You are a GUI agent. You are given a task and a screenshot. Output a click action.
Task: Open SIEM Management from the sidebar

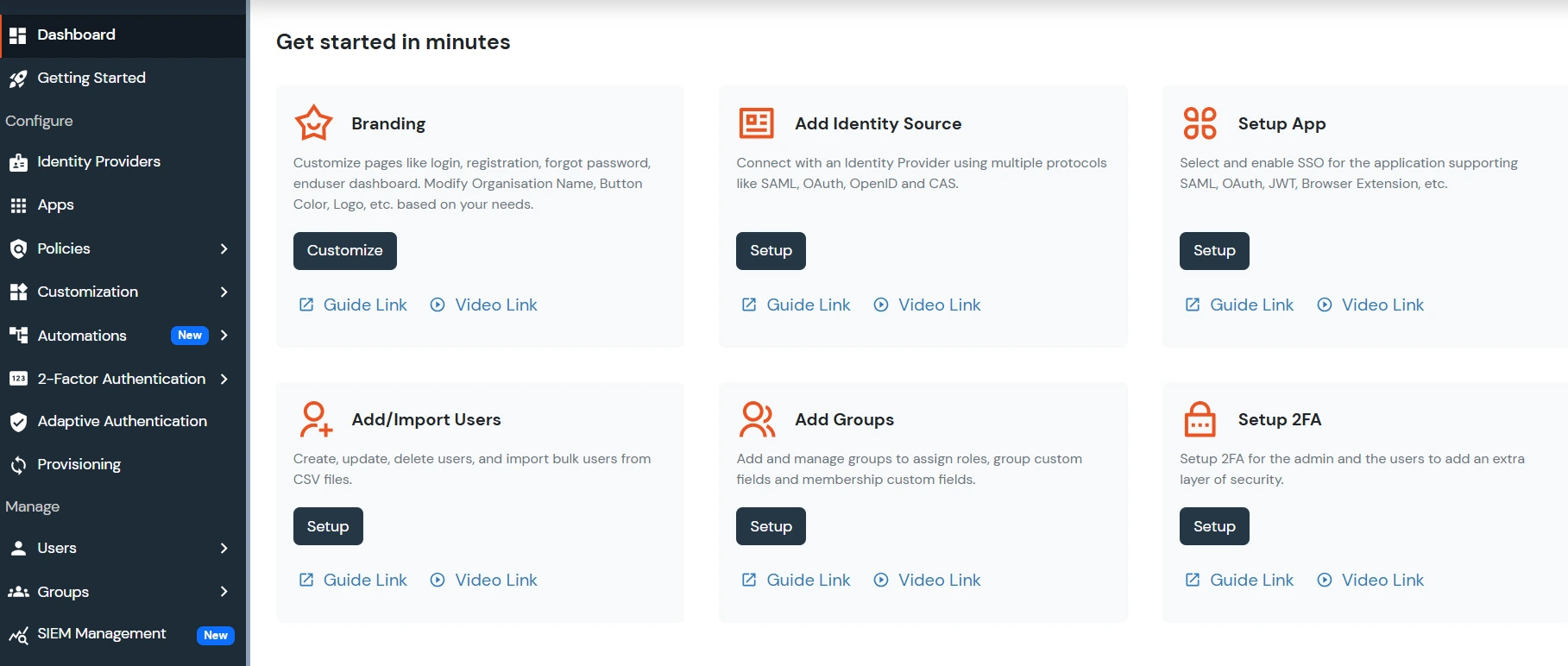[x=101, y=634]
